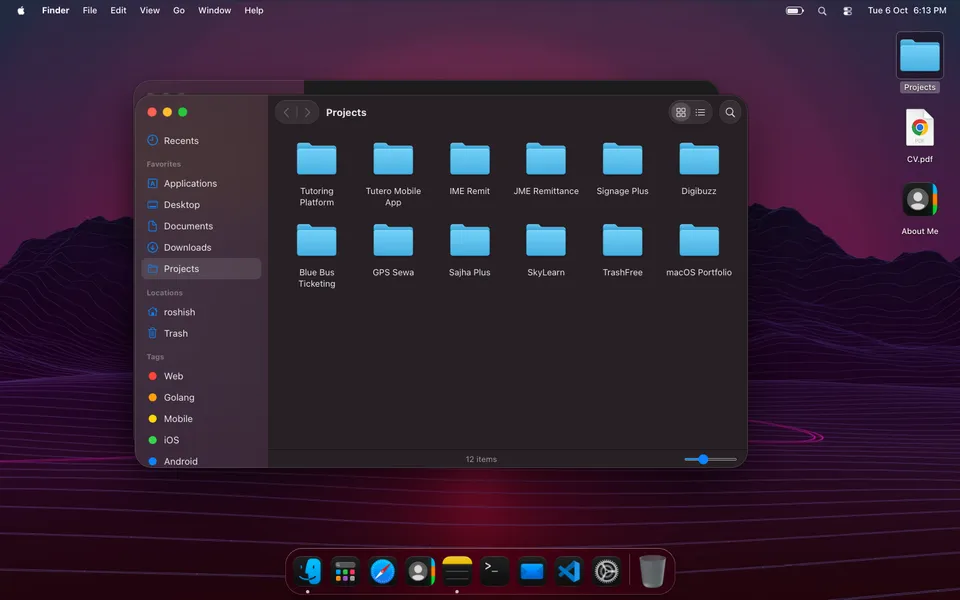Select Desktop in the sidebar

pos(201,205)
